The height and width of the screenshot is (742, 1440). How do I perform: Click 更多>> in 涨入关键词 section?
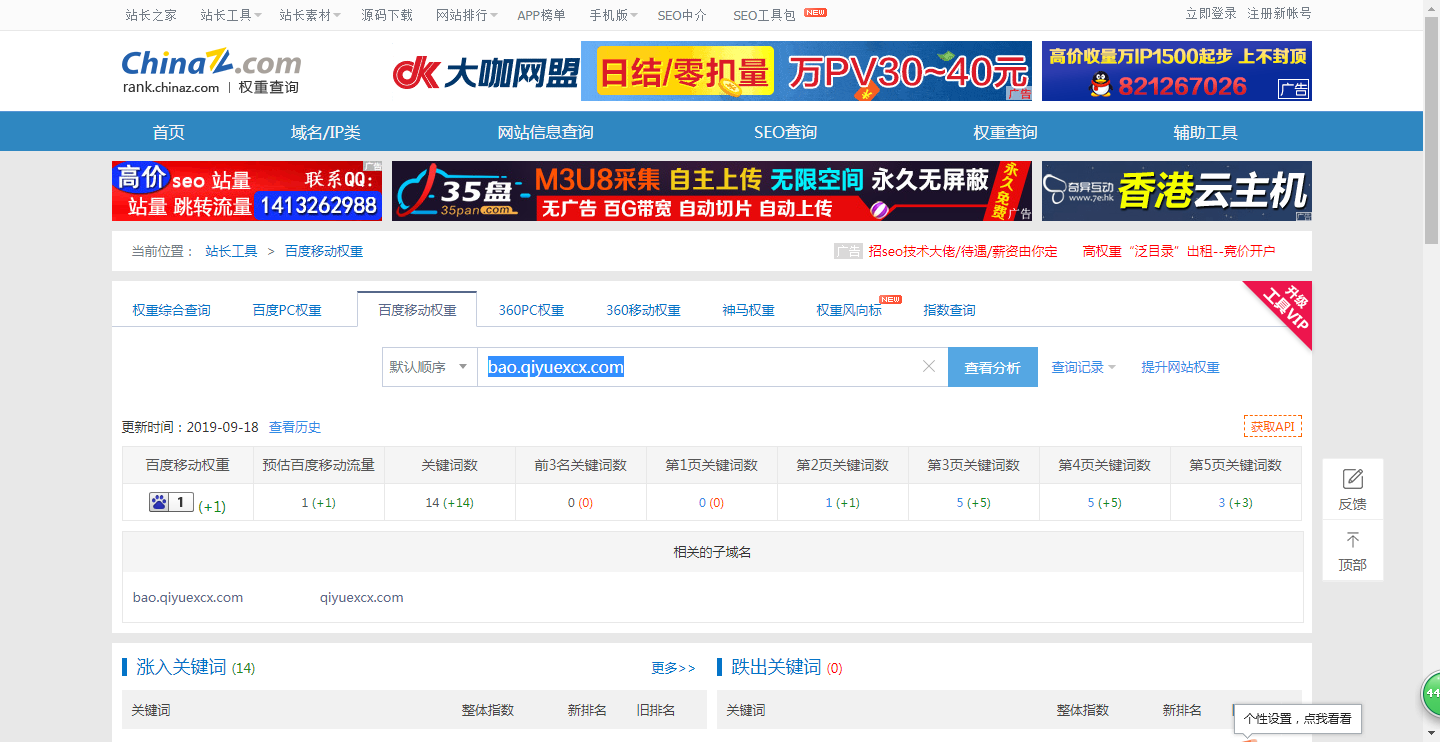tap(673, 667)
